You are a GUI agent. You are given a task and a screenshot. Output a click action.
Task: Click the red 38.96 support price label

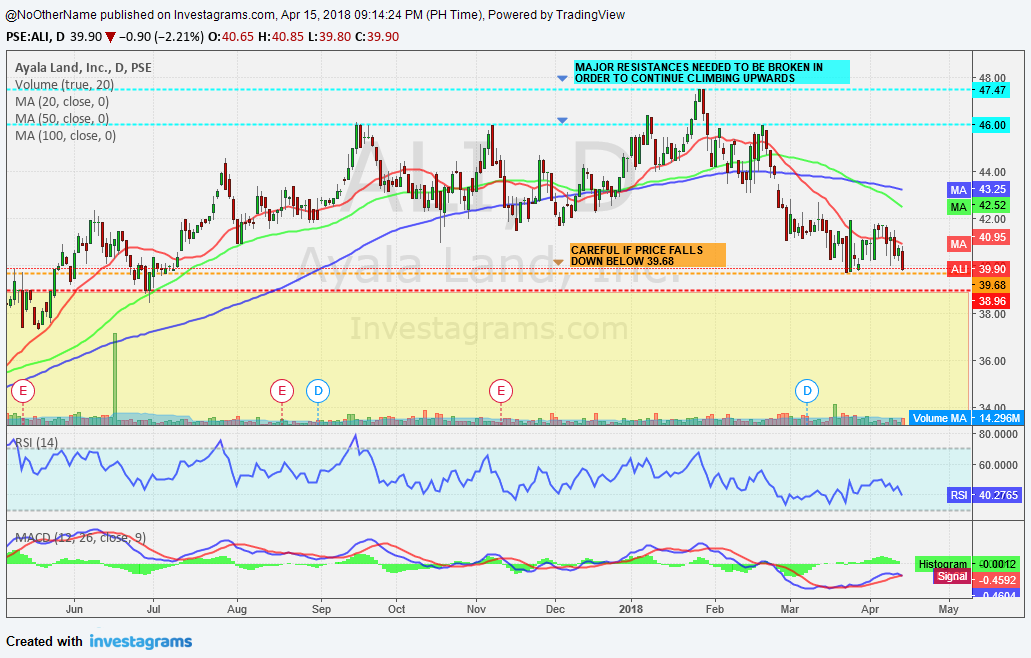[x=992, y=301]
